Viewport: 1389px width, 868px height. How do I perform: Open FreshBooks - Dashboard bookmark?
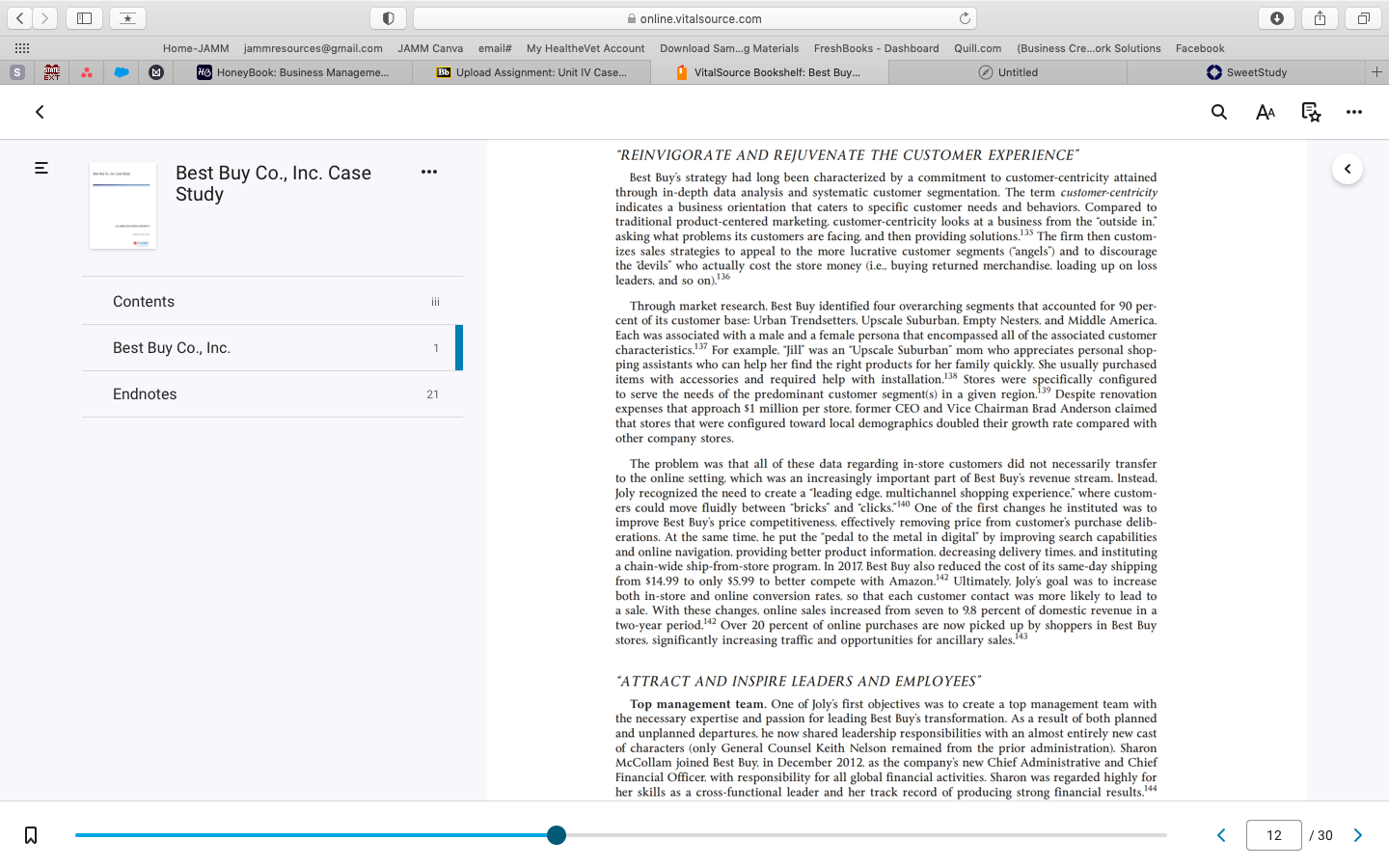click(876, 48)
